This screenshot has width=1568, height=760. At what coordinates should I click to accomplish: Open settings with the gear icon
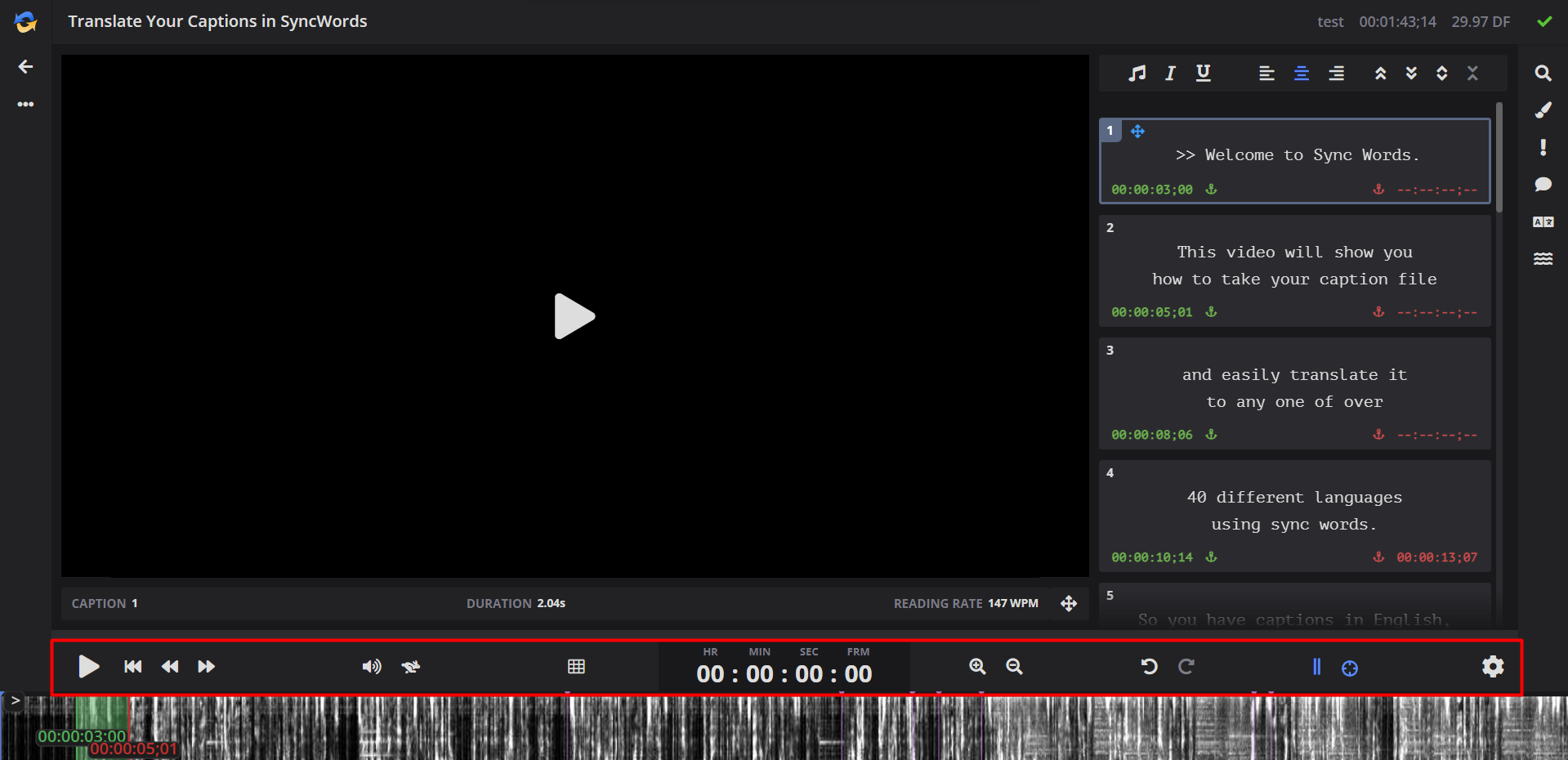(1493, 667)
